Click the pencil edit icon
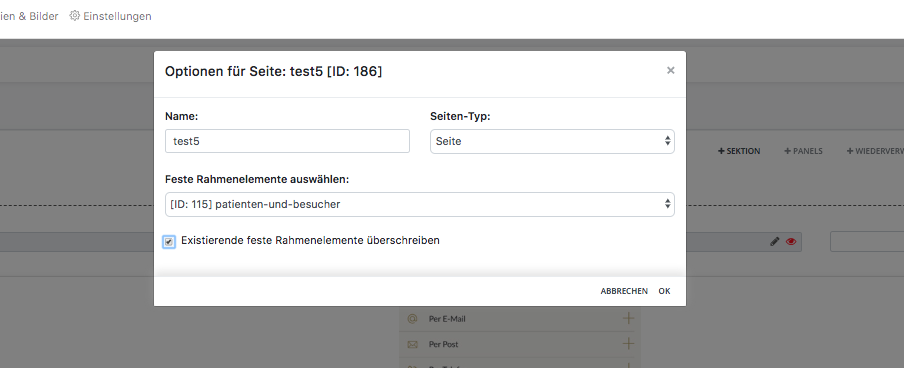 775,242
